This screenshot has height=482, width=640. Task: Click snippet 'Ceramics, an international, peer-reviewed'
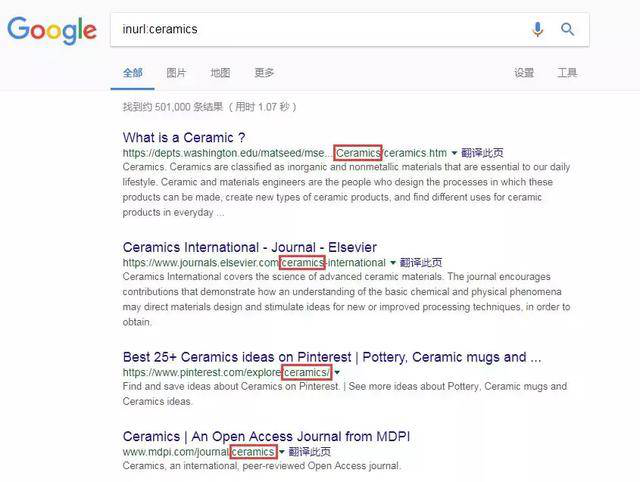(262, 466)
